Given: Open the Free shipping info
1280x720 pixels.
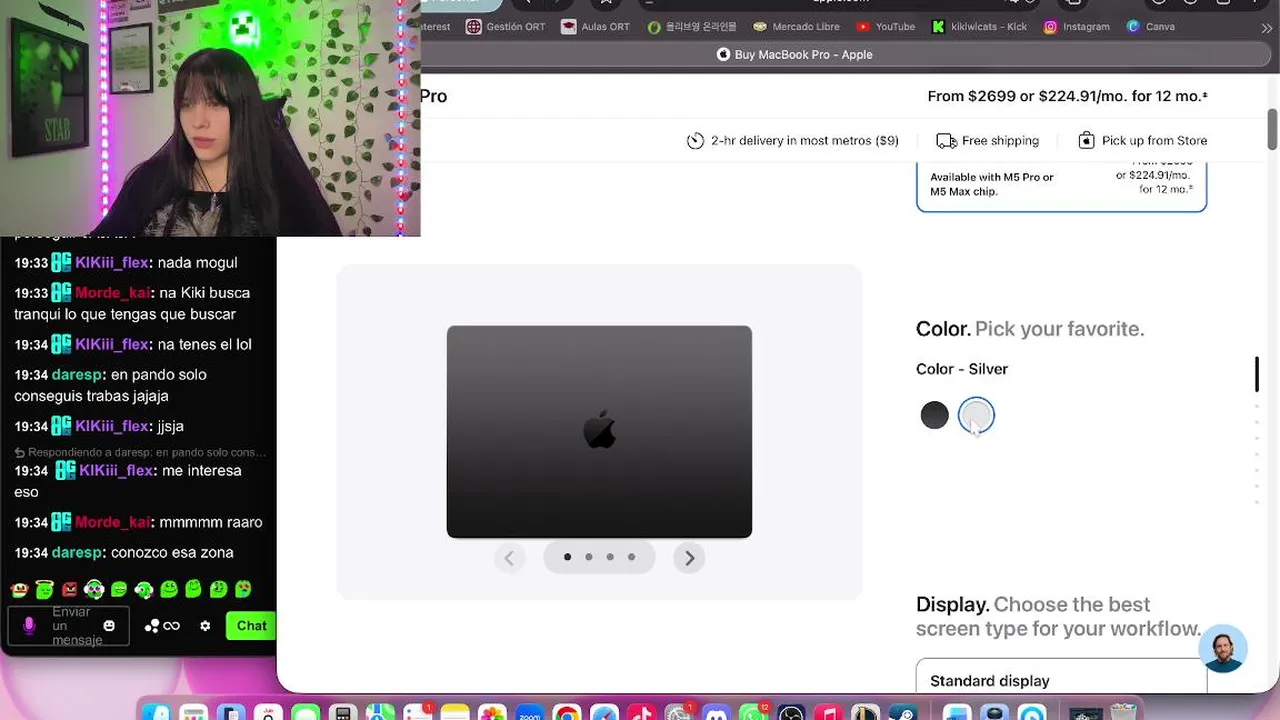Looking at the screenshot, I should pyautogui.click(x=988, y=141).
